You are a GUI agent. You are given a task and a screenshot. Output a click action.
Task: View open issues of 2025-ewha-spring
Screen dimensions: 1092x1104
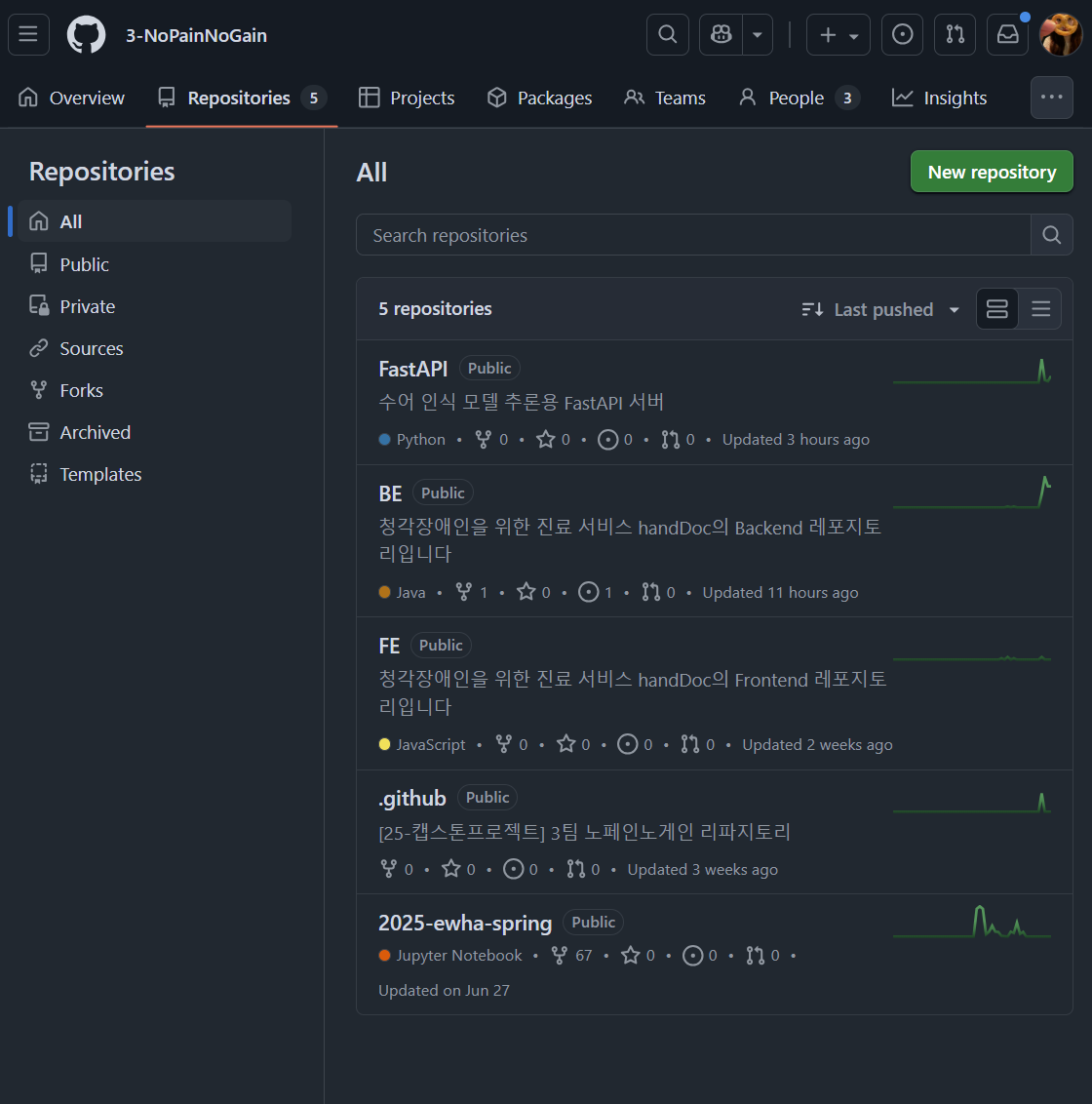(700, 956)
